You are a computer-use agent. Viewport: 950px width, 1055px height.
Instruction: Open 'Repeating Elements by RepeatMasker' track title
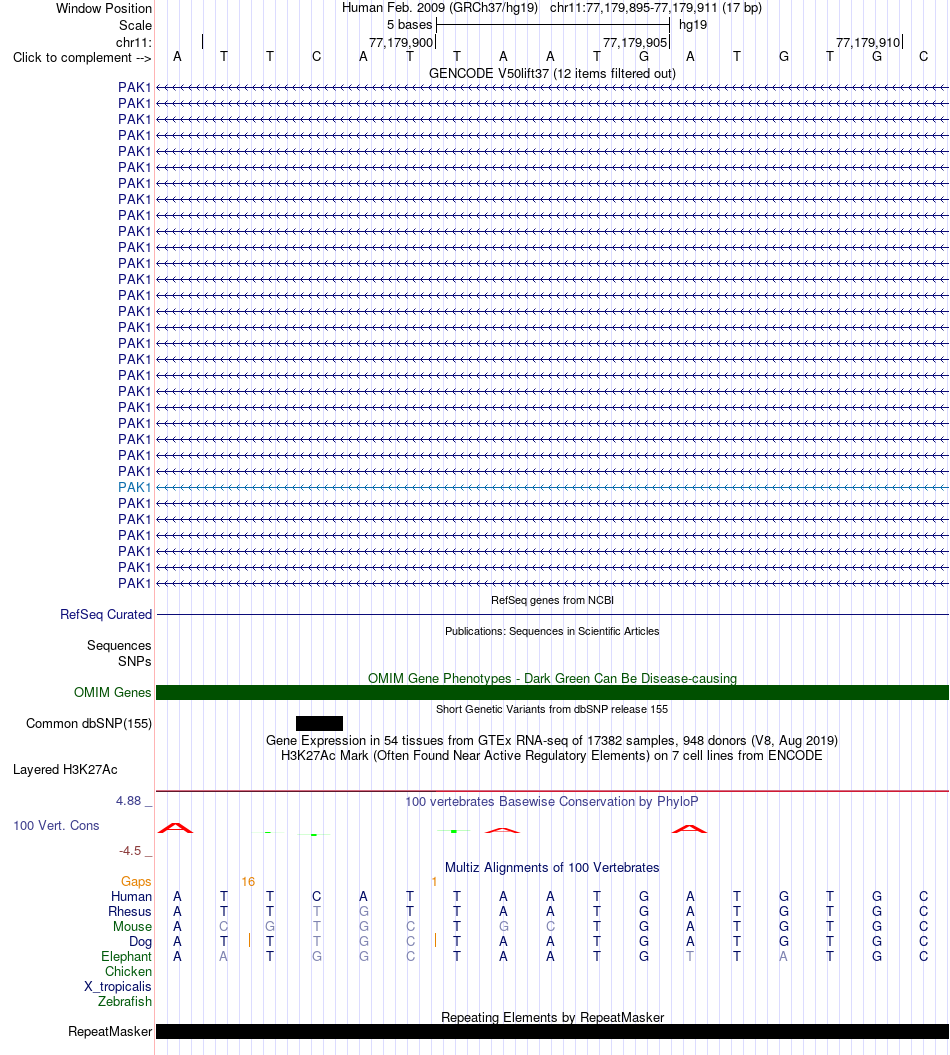552,1017
